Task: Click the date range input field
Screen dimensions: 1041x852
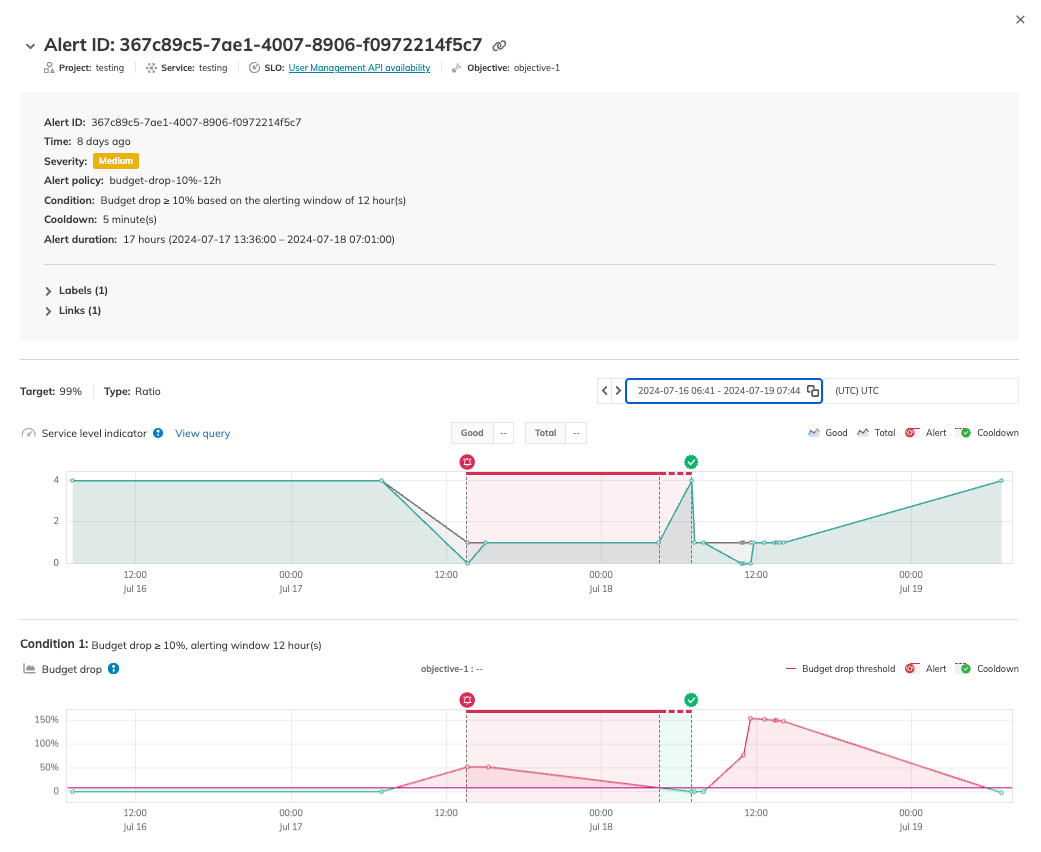Action: pyautogui.click(x=724, y=390)
